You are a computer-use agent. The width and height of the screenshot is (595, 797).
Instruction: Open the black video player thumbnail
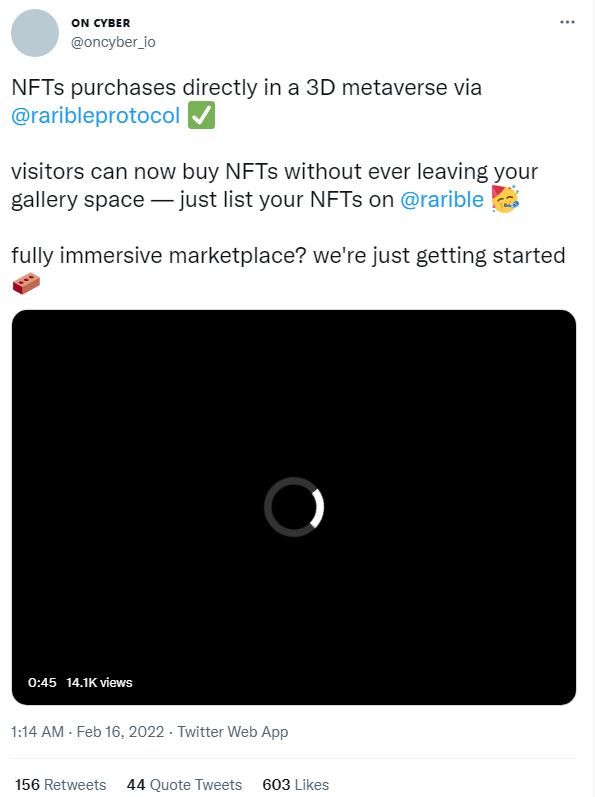pos(294,507)
